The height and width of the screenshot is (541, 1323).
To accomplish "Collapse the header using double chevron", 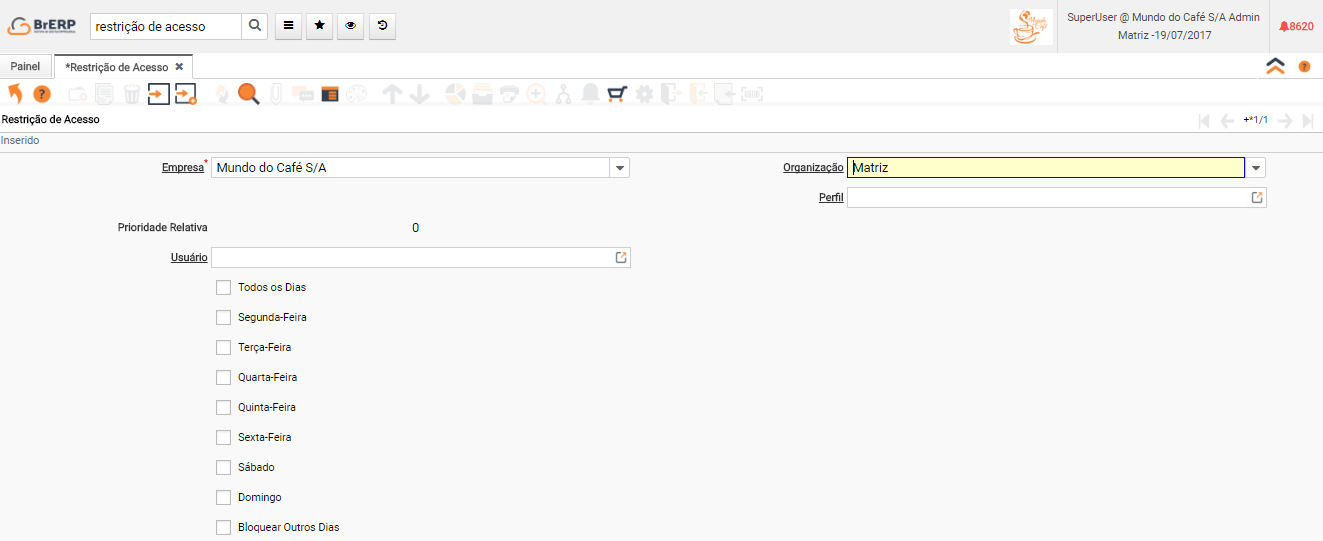I will [1275, 66].
